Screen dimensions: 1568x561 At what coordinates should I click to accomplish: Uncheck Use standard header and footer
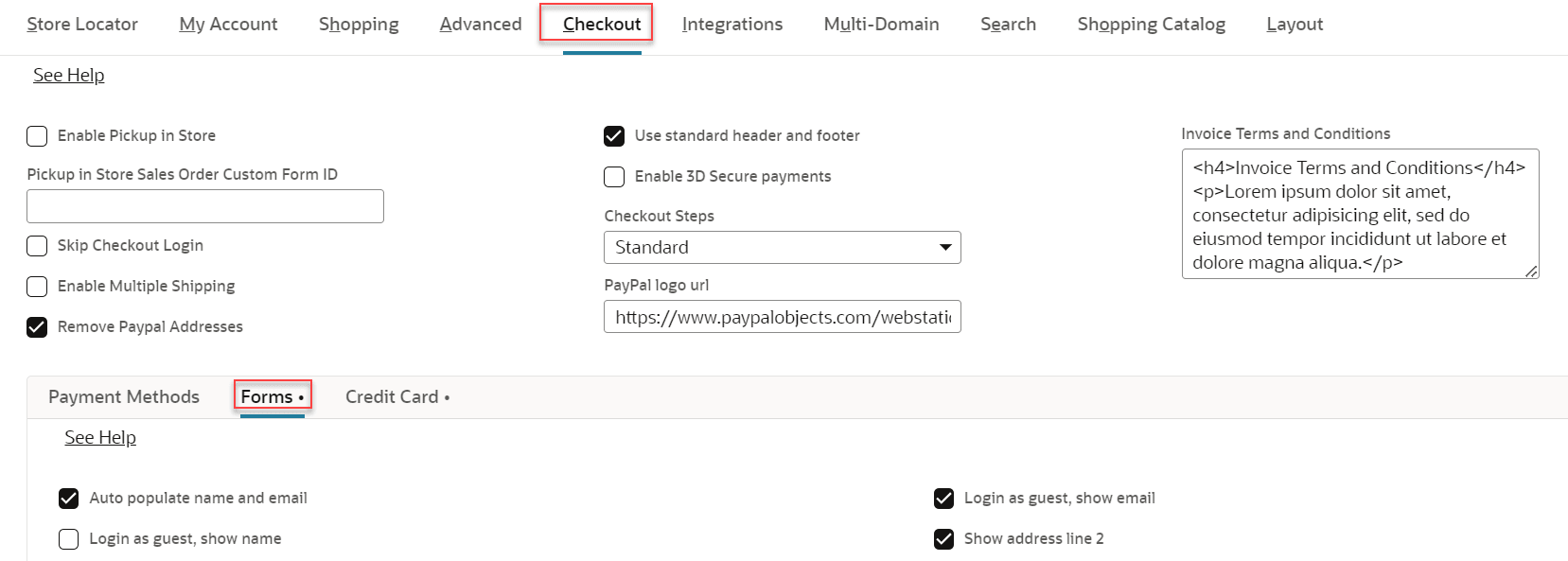tap(614, 136)
